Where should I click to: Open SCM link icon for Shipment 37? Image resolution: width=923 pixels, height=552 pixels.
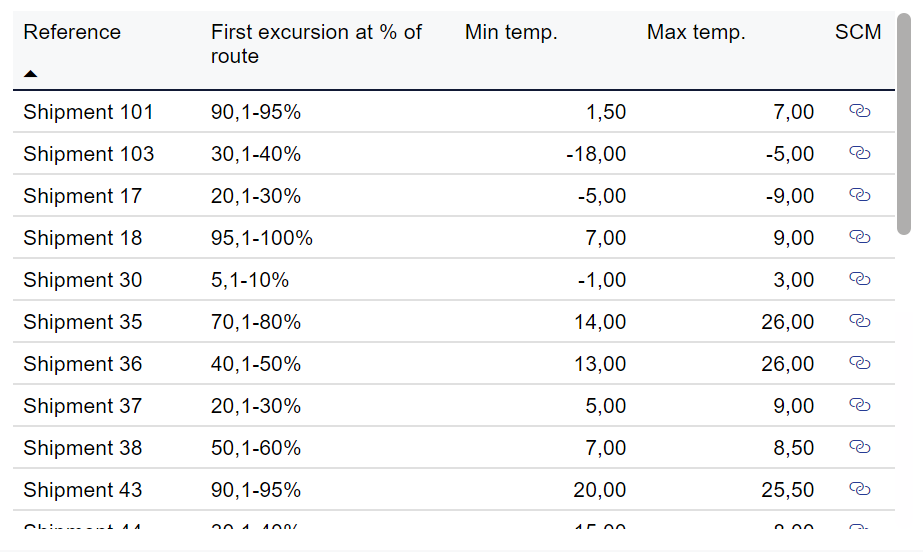tap(859, 405)
